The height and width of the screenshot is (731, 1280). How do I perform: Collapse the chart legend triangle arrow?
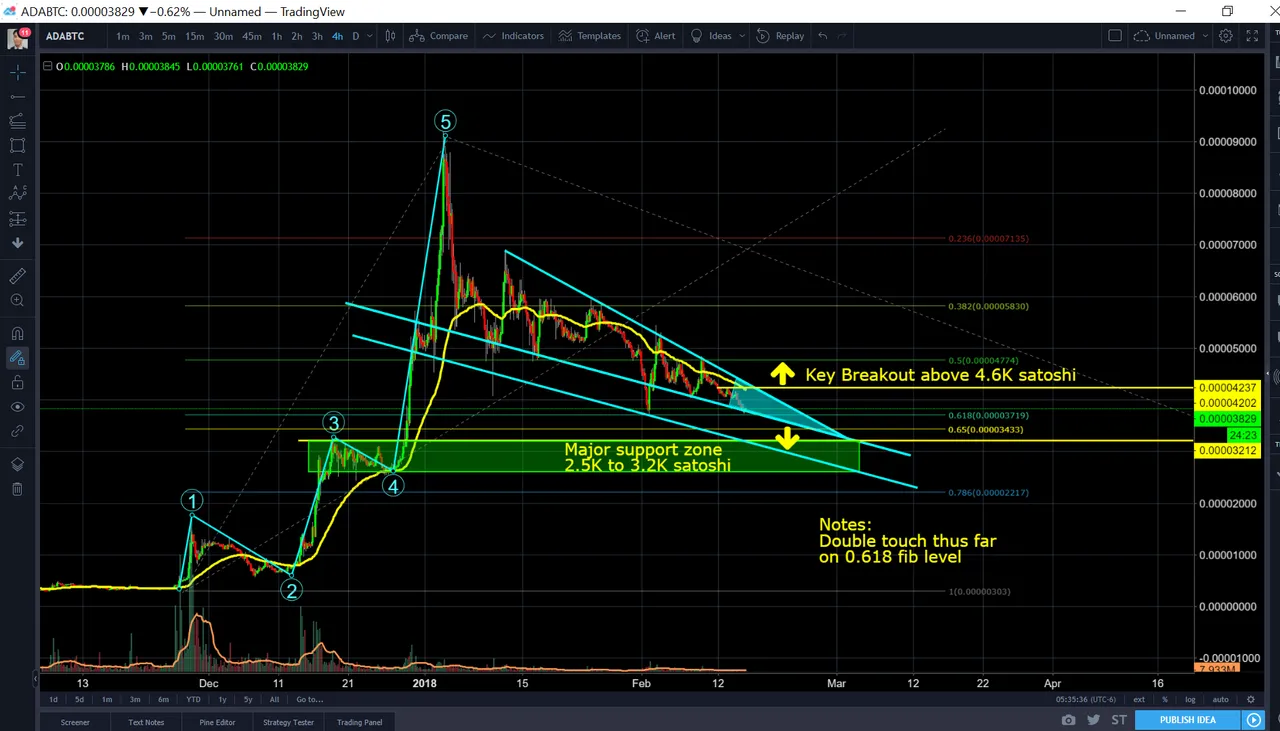pyautogui.click(x=47, y=66)
